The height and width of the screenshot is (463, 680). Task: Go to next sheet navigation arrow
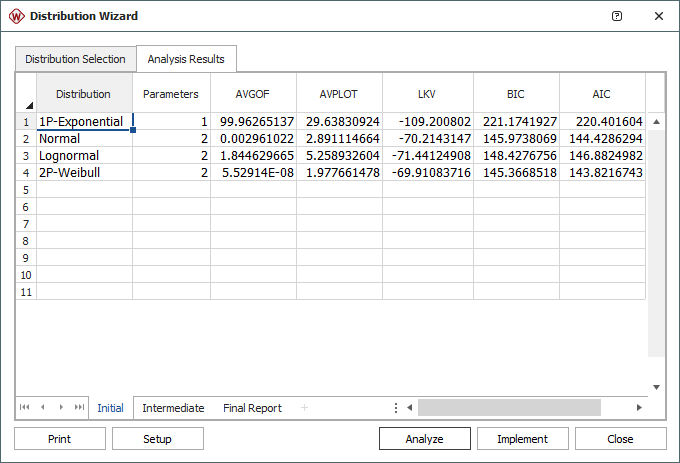click(x=61, y=407)
